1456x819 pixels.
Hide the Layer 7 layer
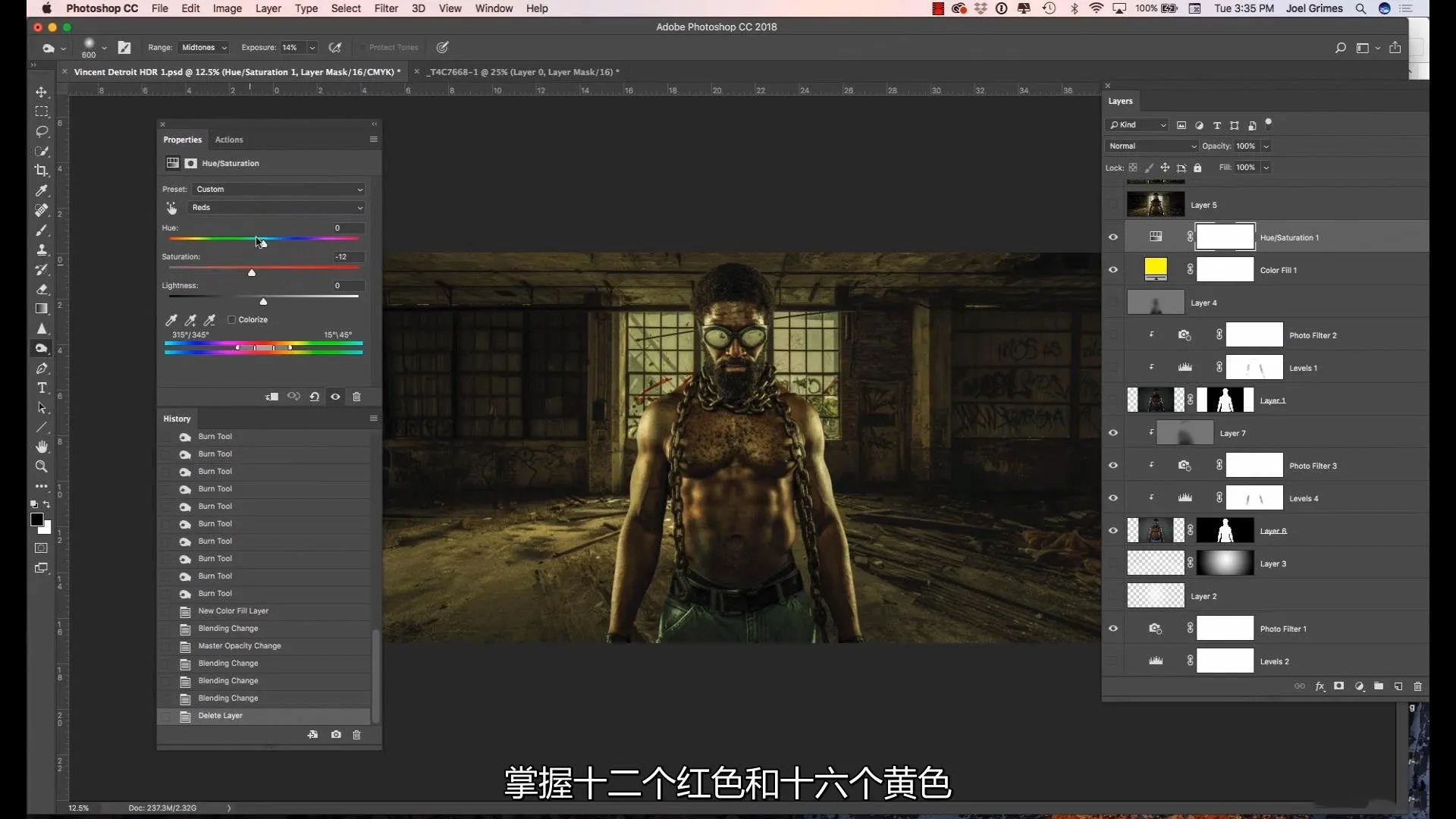click(x=1113, y=433)
